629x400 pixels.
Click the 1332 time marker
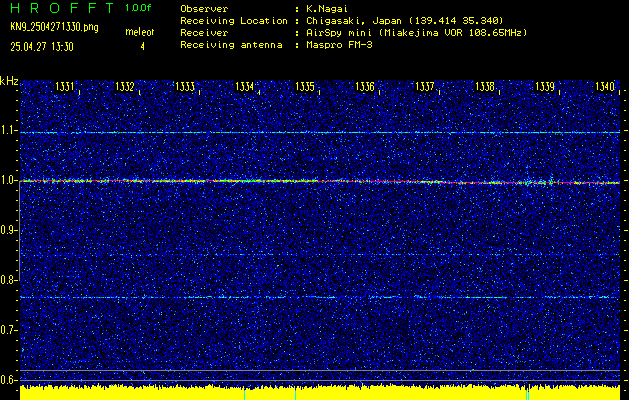[125, 87]
